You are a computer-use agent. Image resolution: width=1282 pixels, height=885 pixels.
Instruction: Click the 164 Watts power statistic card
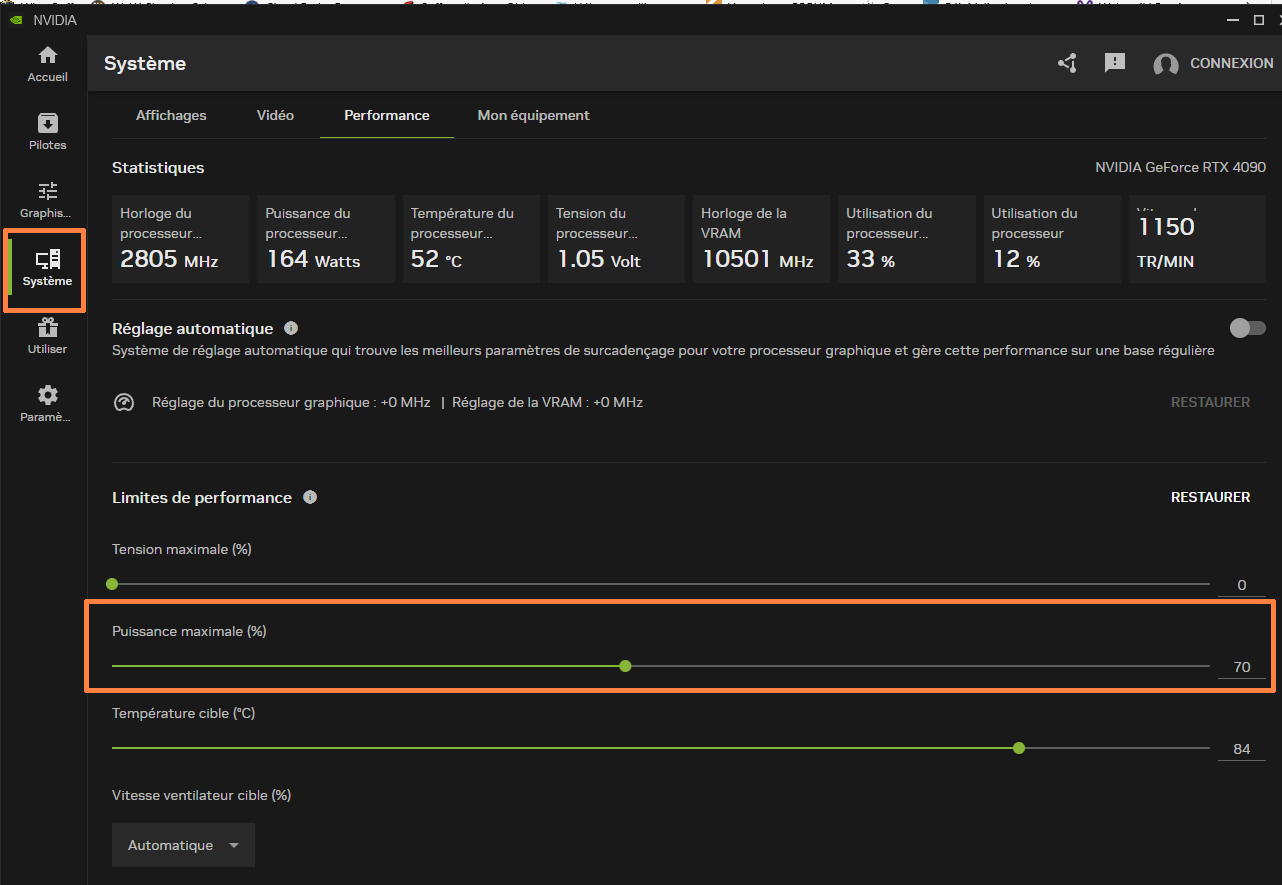[326, 239]
